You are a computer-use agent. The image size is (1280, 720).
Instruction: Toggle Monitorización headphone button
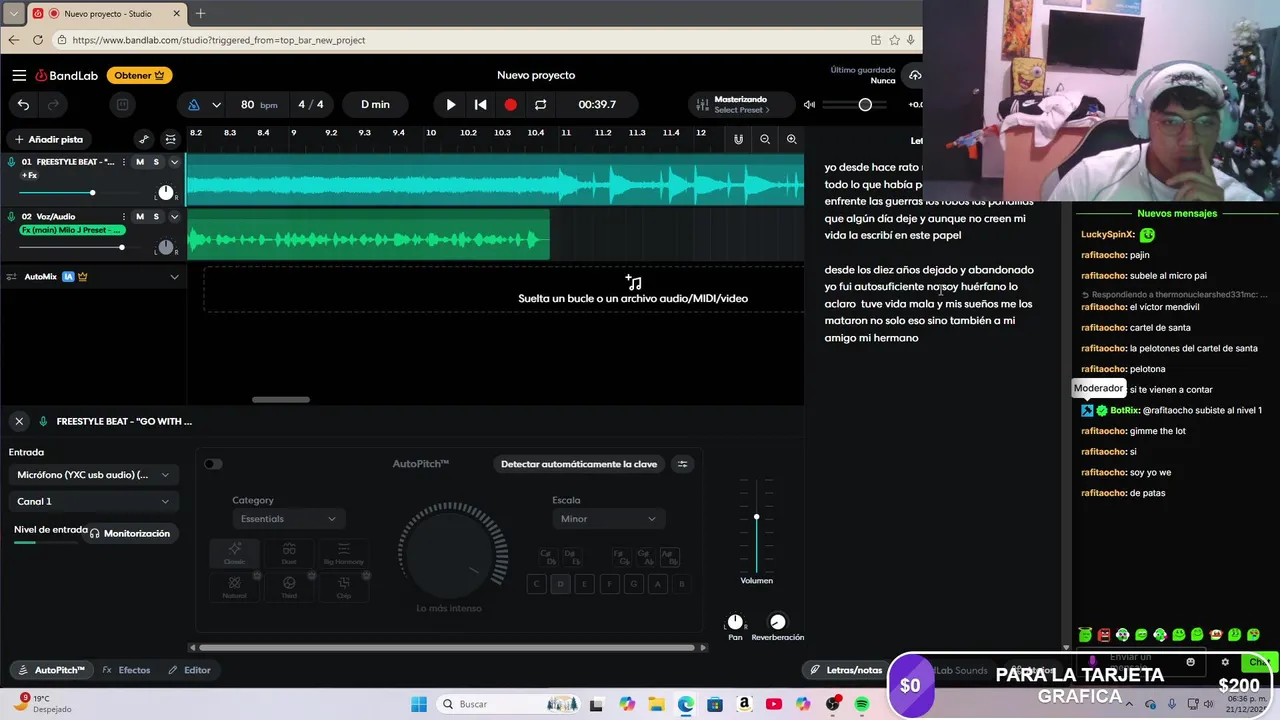[x=130, y=533]
